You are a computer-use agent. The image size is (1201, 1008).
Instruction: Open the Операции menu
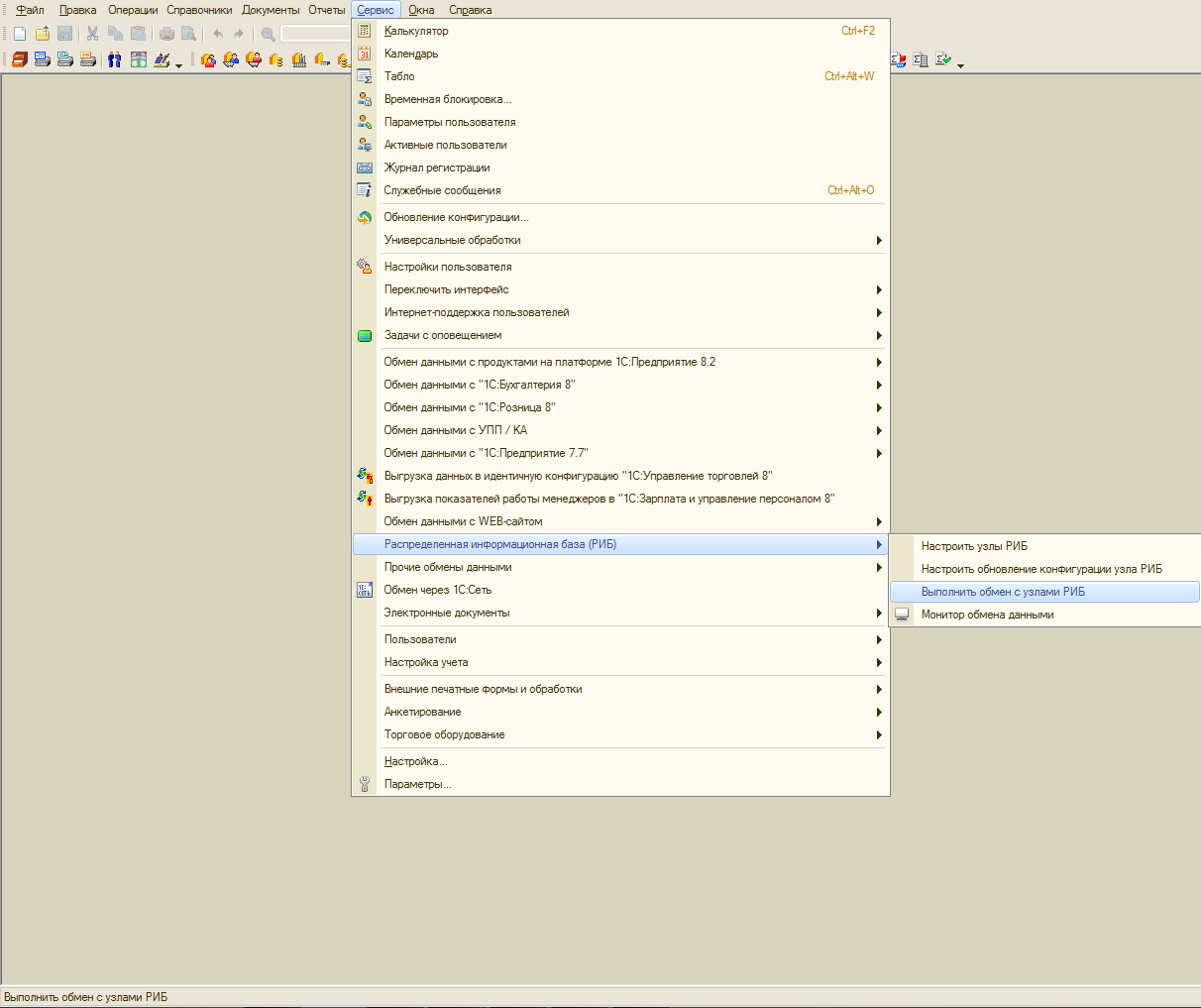(133, 10)
